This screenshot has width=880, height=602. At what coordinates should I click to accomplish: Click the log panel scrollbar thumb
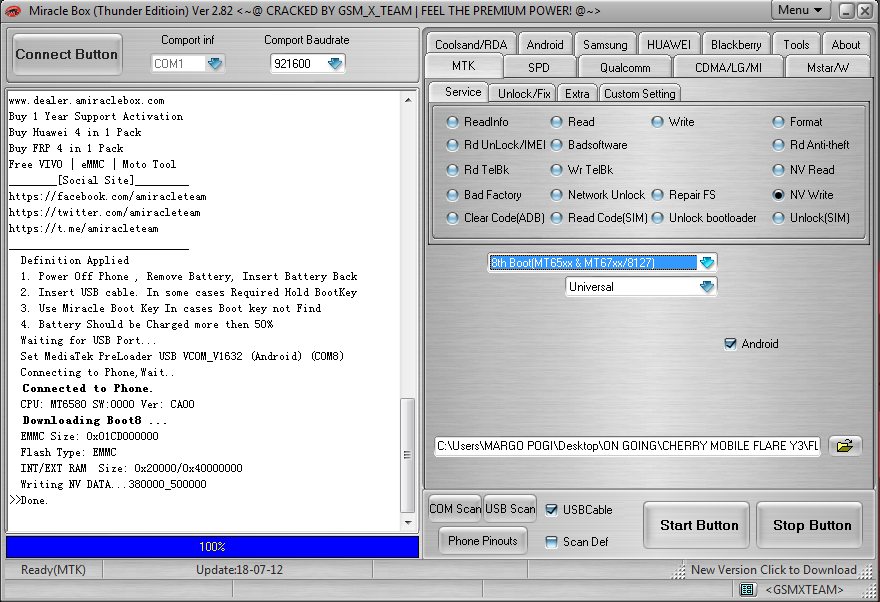coord(408,455)
